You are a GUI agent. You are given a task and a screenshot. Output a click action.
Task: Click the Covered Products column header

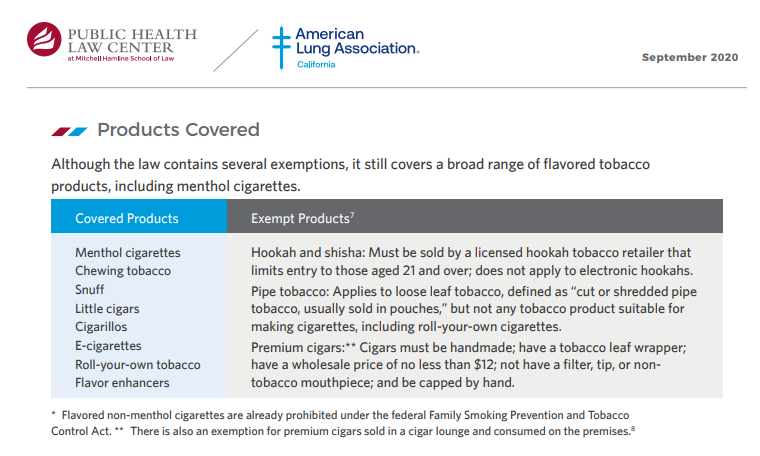click(x=127, y=219)
